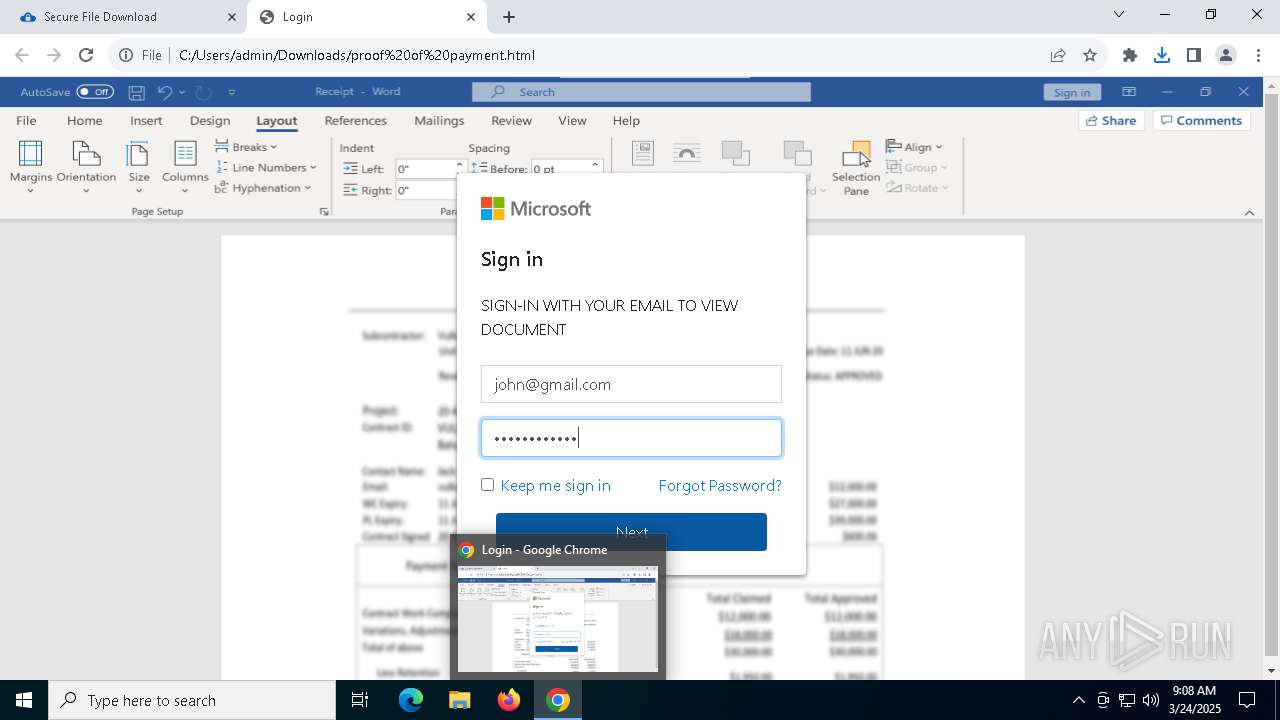1280x720 pixels.
Task: Open a new tab with the plus button
Action: 509,17
